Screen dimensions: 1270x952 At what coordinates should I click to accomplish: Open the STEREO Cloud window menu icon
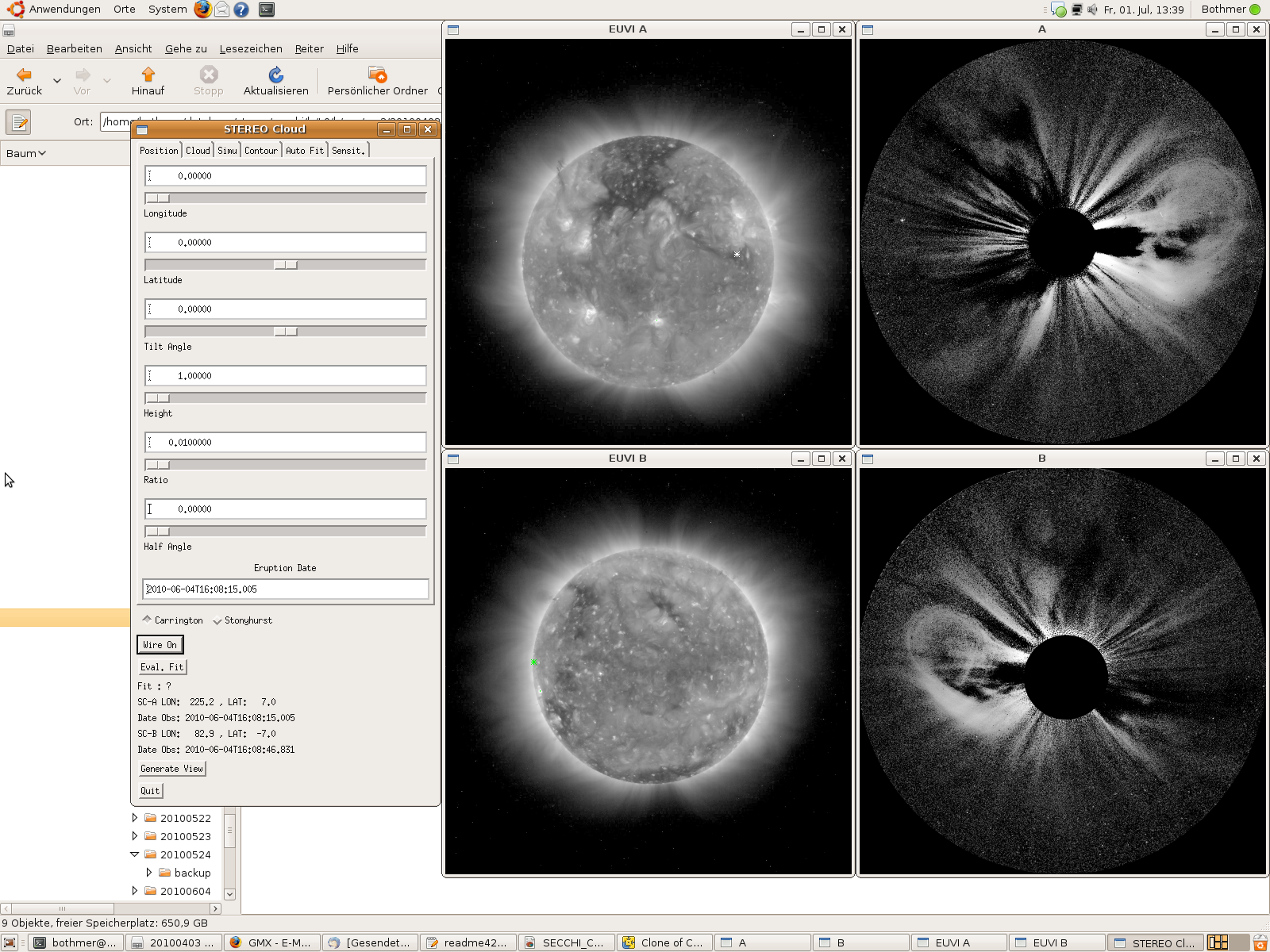142,129
